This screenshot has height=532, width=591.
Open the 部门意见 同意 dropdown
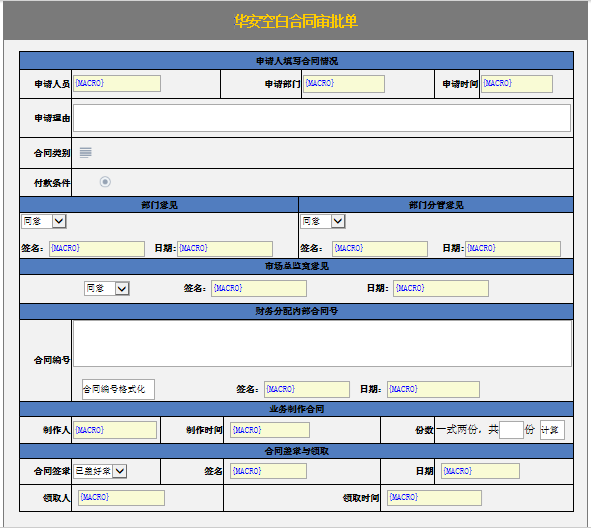point(44,221)
